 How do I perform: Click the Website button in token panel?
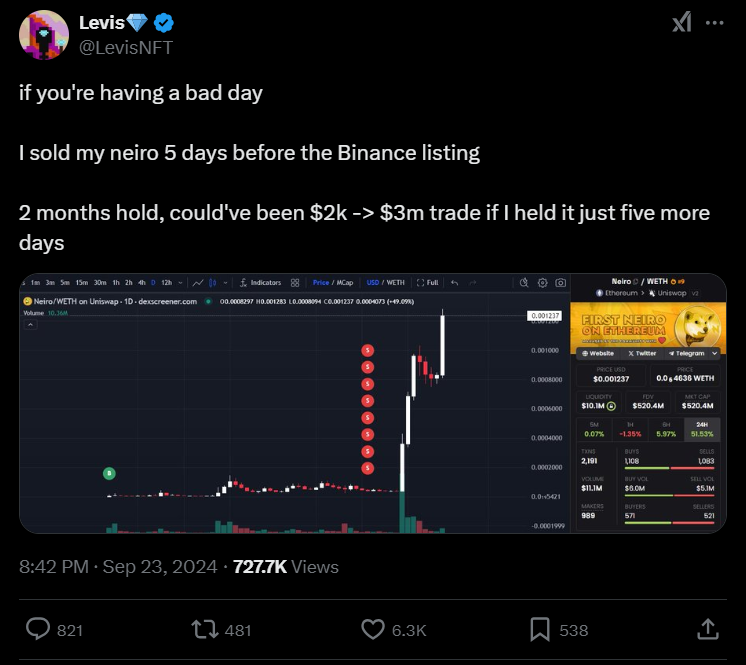click(598, 353)
